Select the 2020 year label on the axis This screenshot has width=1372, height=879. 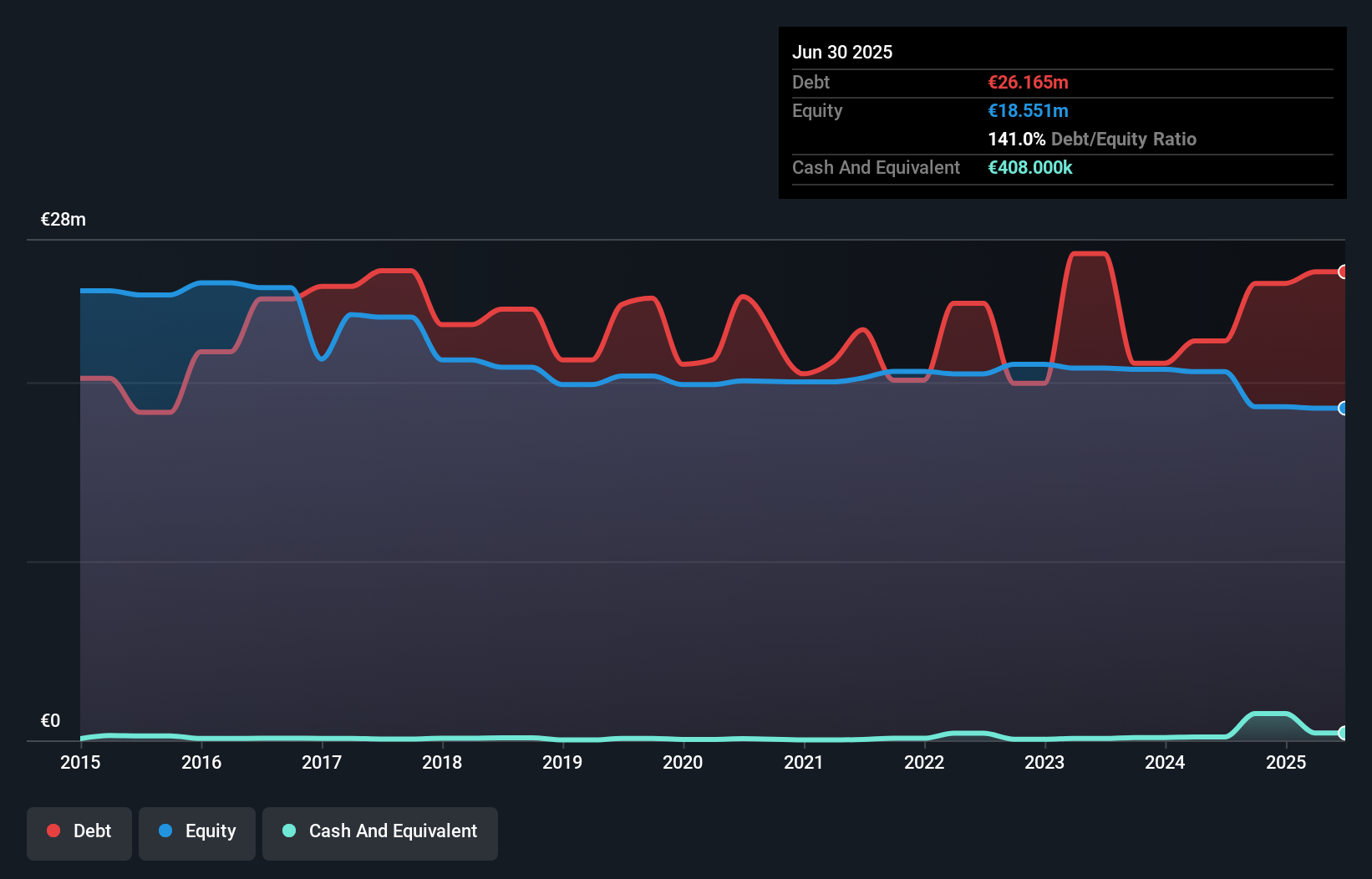pos(682,762)
